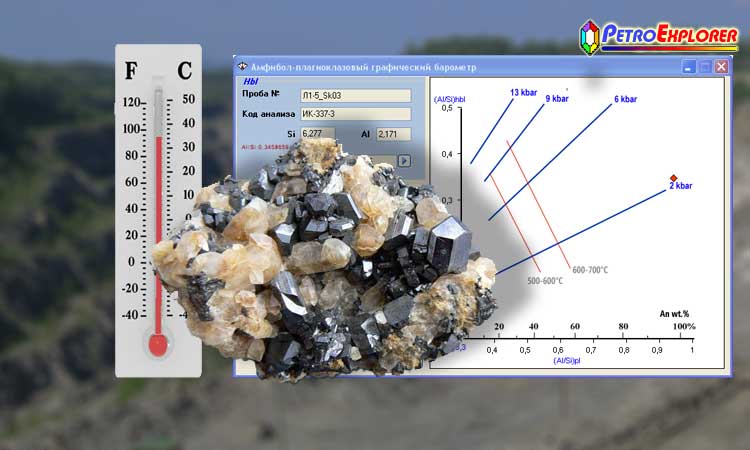
Task: Click the red Al/Si ratio readout text
Action: point(265,147)
